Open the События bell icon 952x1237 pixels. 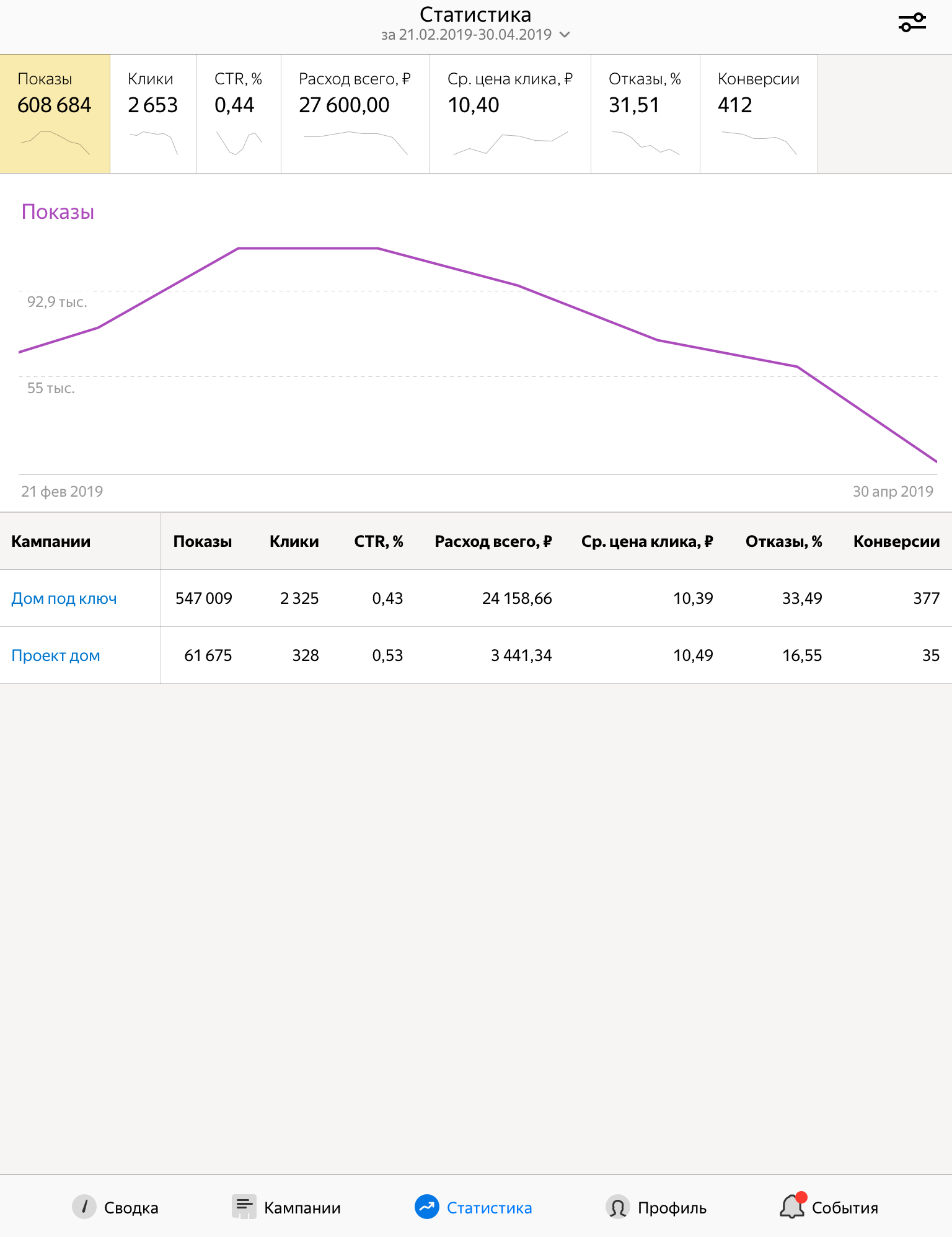click(x=792, y=1207)
